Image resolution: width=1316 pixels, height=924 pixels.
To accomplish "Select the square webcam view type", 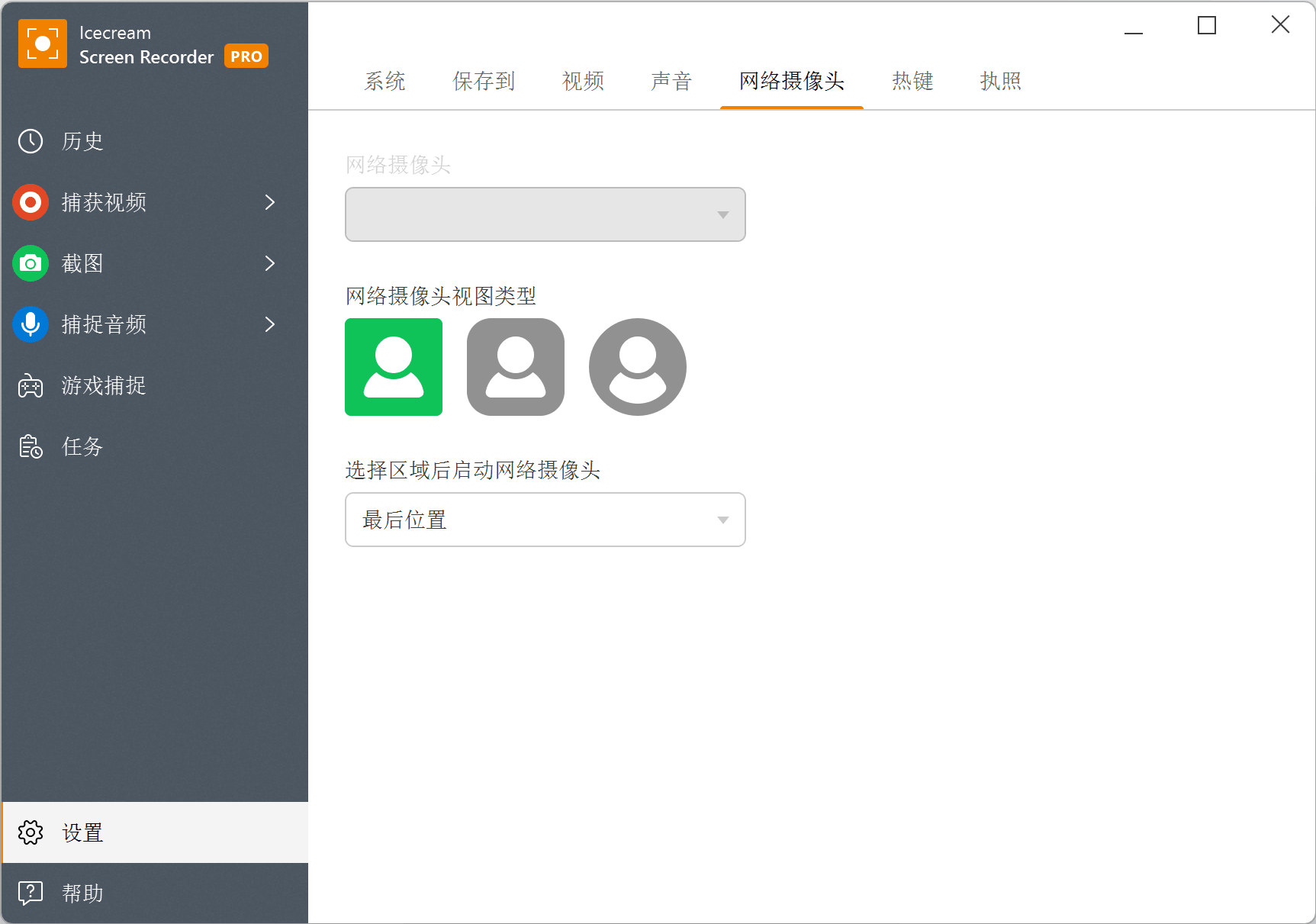I will click(x=394, y=367).
